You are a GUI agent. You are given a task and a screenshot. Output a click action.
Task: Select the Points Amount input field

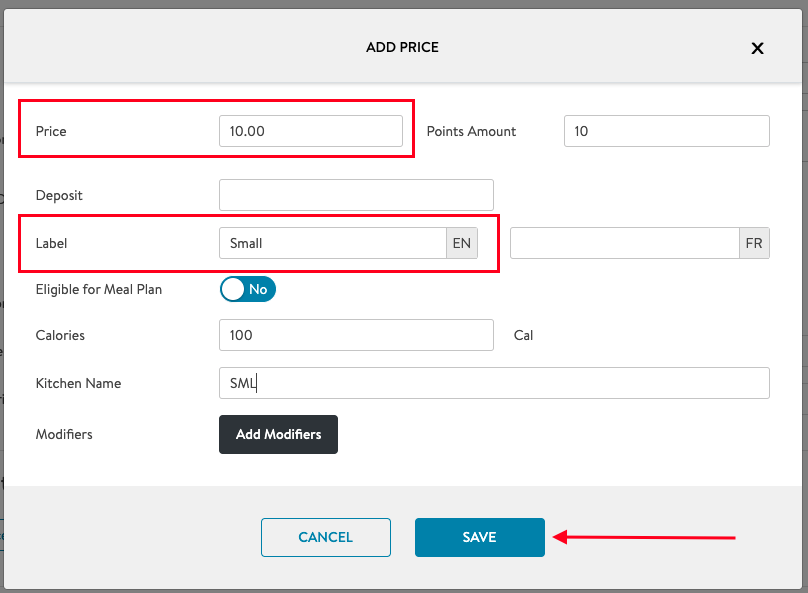pyautogui.click(x=666, y=131)
